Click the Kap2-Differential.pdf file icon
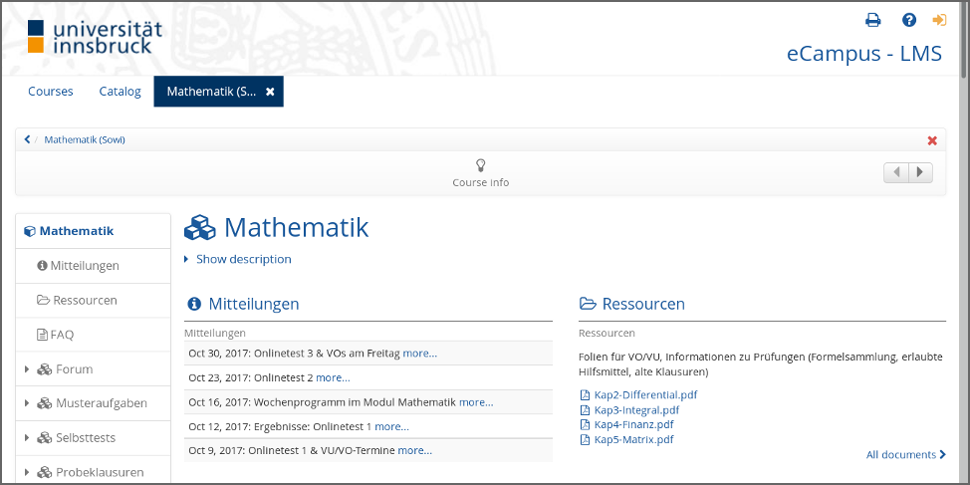The height and width of the screenshot is (485, 970). 585,395
